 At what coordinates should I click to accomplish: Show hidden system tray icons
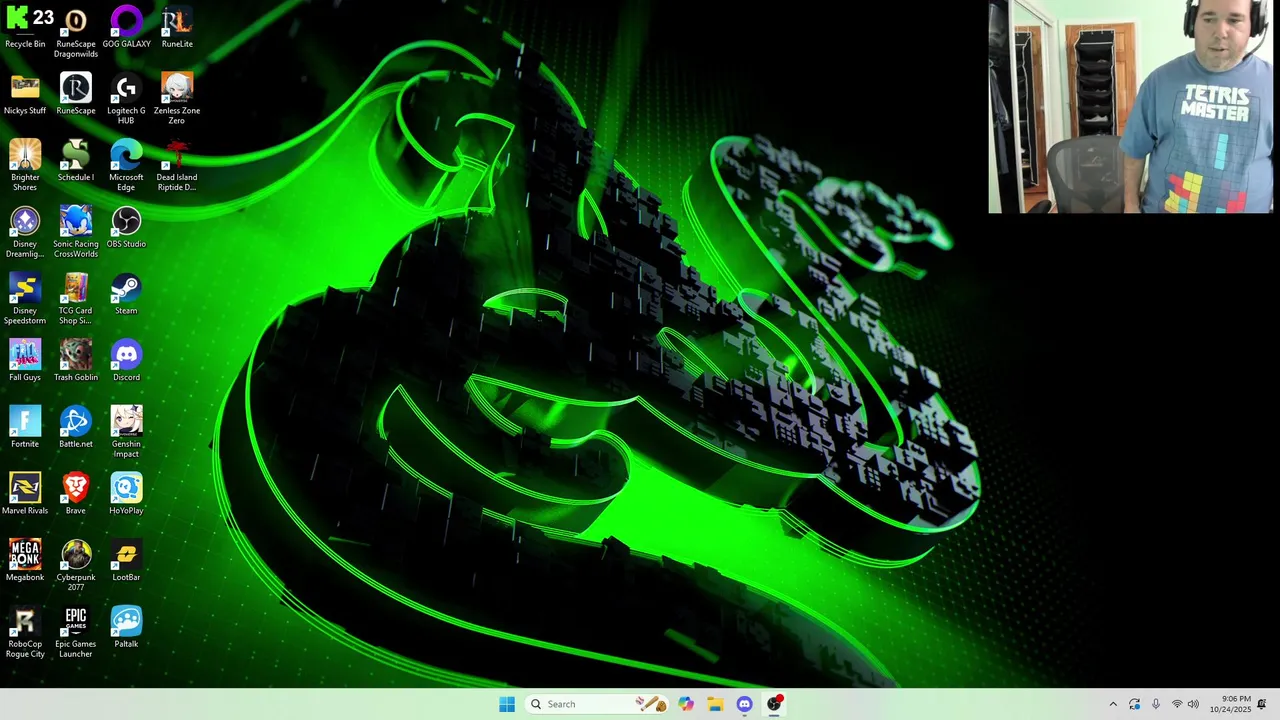(1113, 704)
